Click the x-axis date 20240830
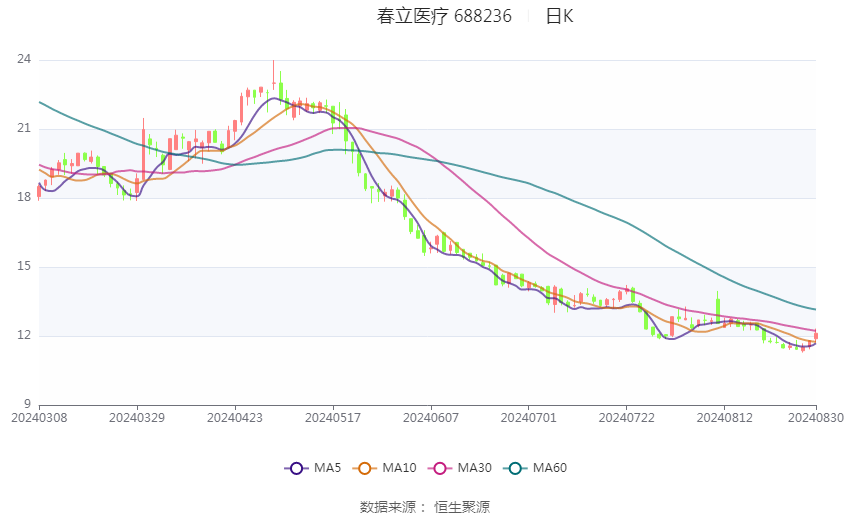 tap(816, 418)
